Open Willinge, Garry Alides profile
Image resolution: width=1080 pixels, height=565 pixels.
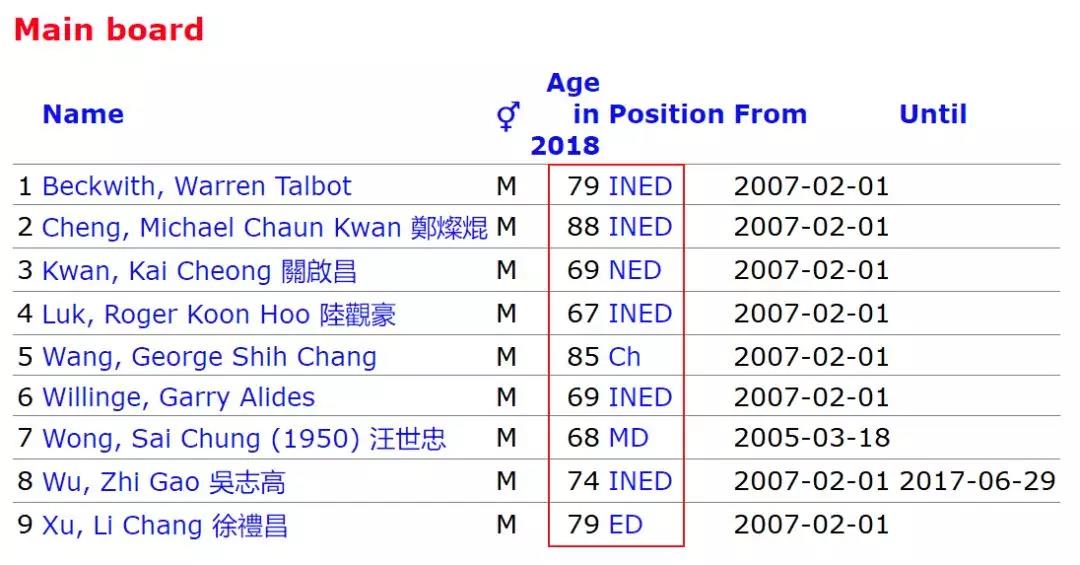(178, 398)
